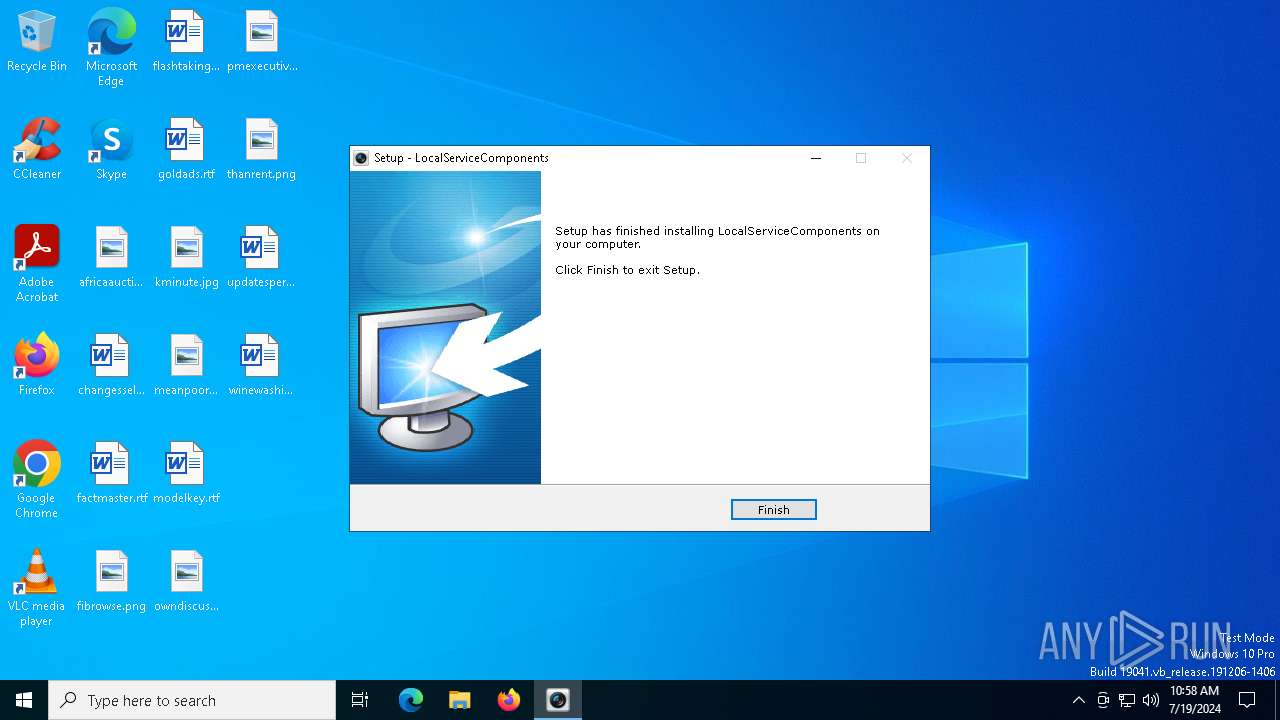Click the Meet Now tray icon
Viewport: 1280px width, 720px height.
[1103, 700]
